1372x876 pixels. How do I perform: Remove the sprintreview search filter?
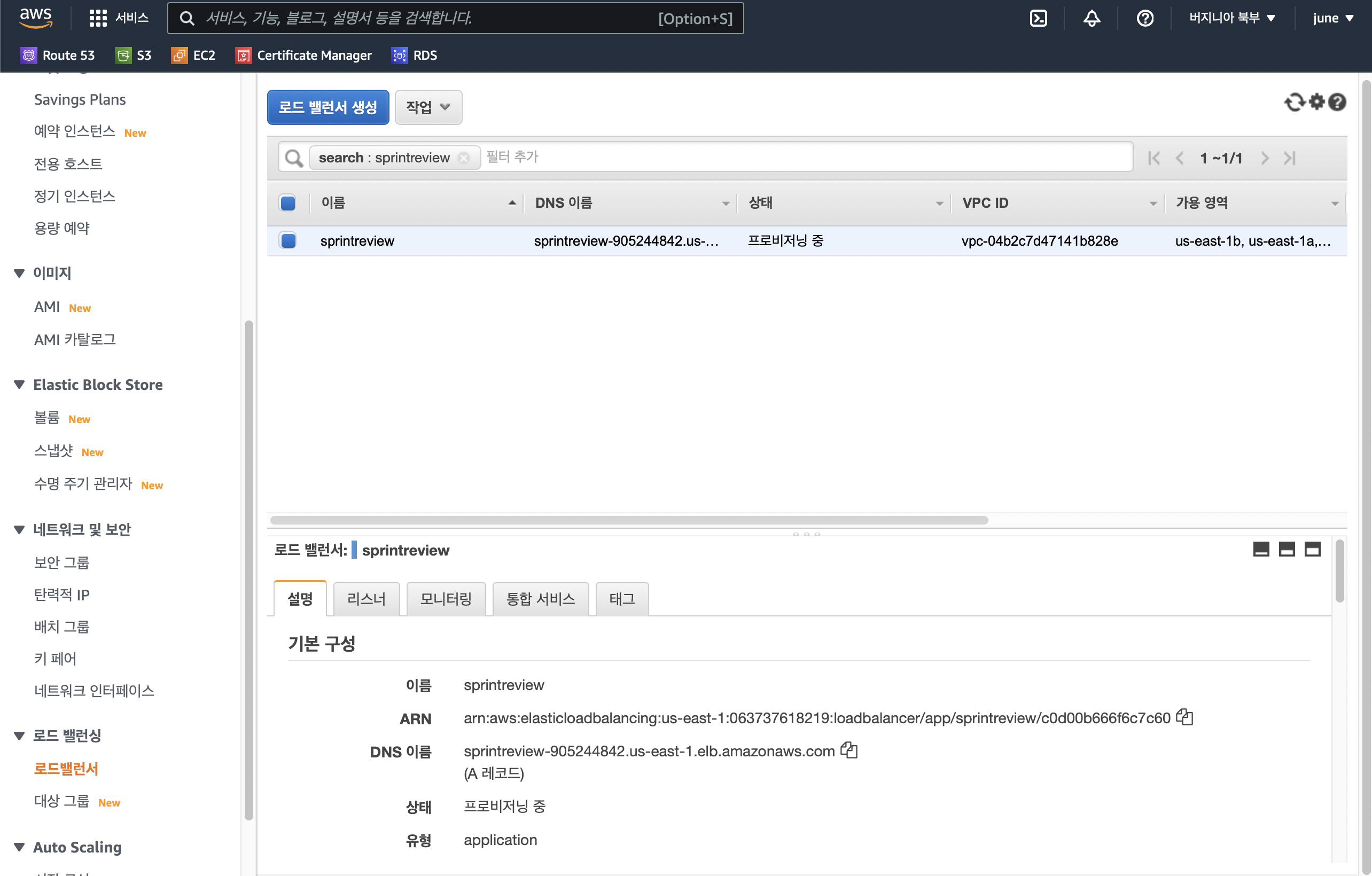point(464,158)
